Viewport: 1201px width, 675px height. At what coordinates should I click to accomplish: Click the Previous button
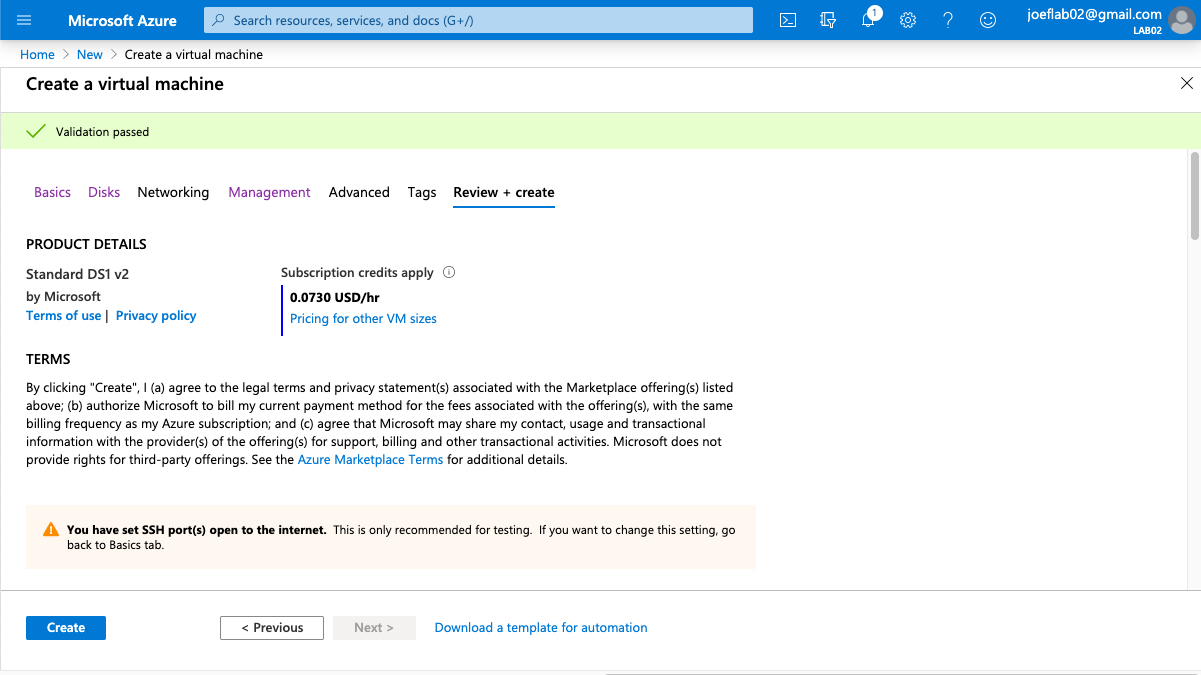click(x=272, y=628)
